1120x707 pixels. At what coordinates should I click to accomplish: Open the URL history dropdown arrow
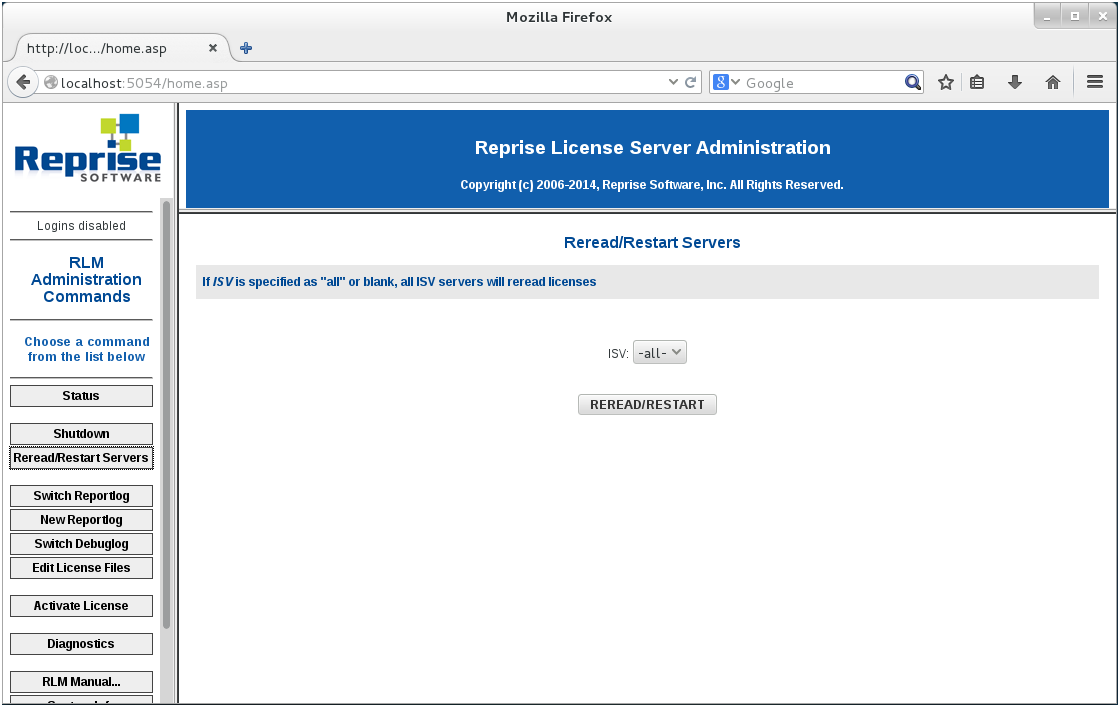tap(673, 82)
